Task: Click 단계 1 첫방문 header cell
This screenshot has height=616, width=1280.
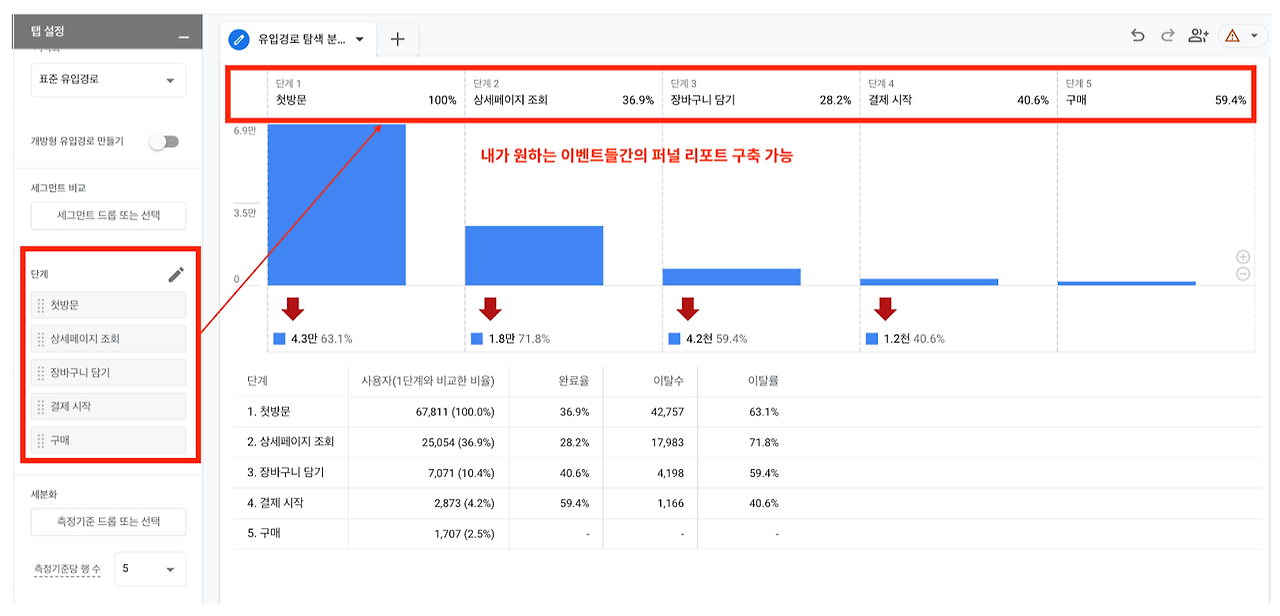Action: coord(366,93)
